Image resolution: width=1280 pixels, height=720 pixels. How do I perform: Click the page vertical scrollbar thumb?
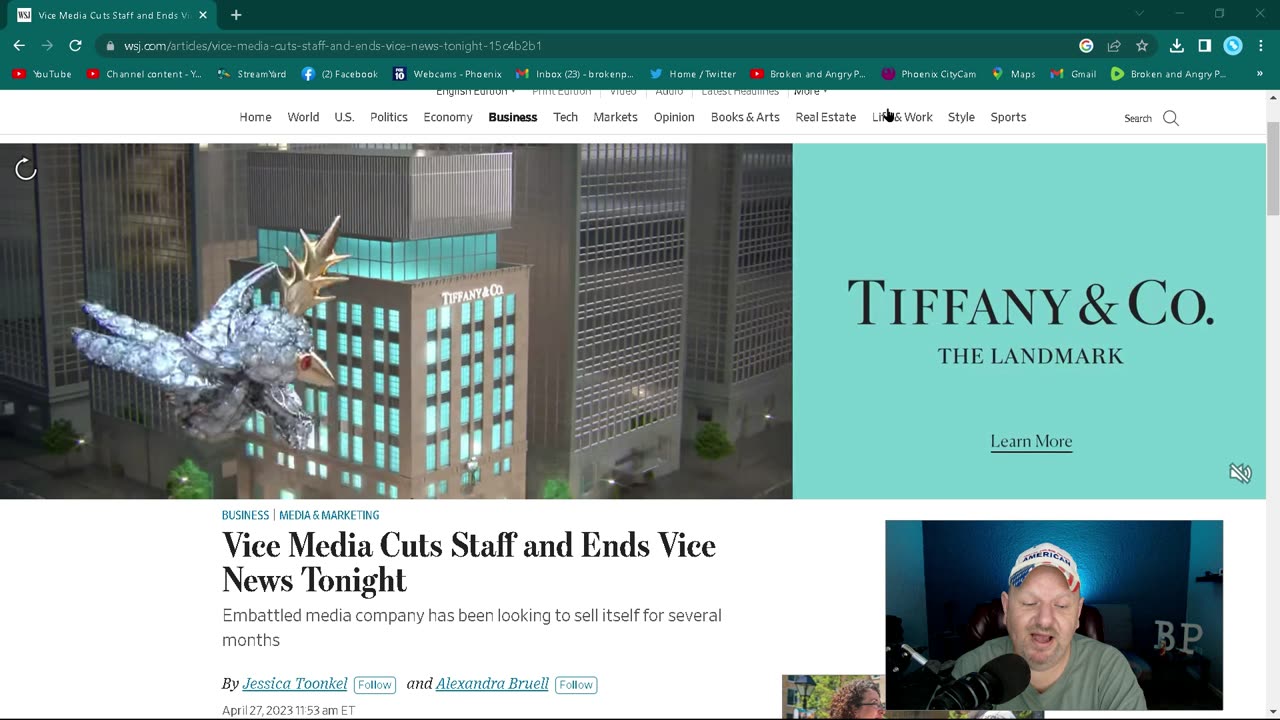[x=1273, y=167]
